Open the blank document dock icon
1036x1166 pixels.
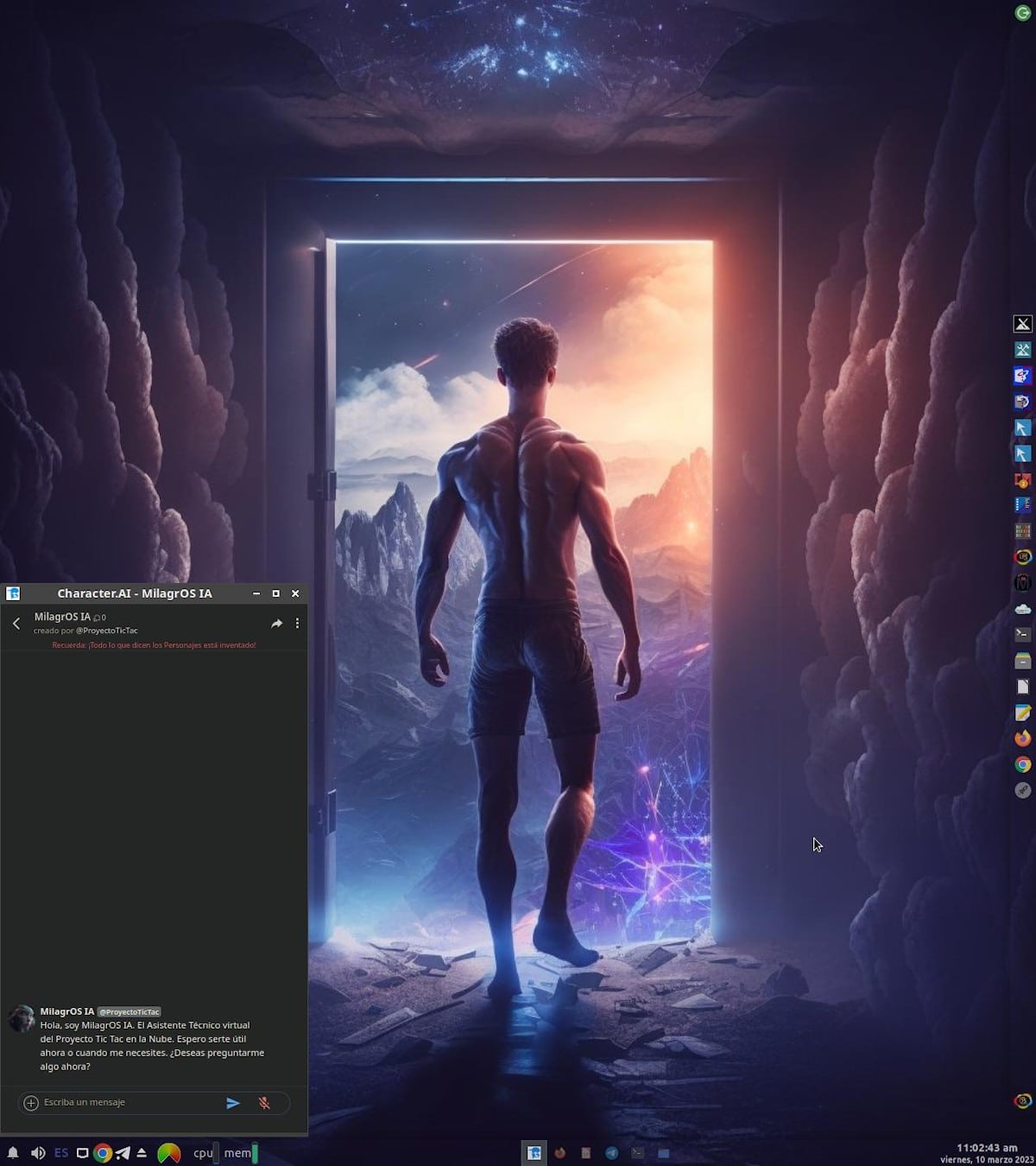[x=1023, y=687]
